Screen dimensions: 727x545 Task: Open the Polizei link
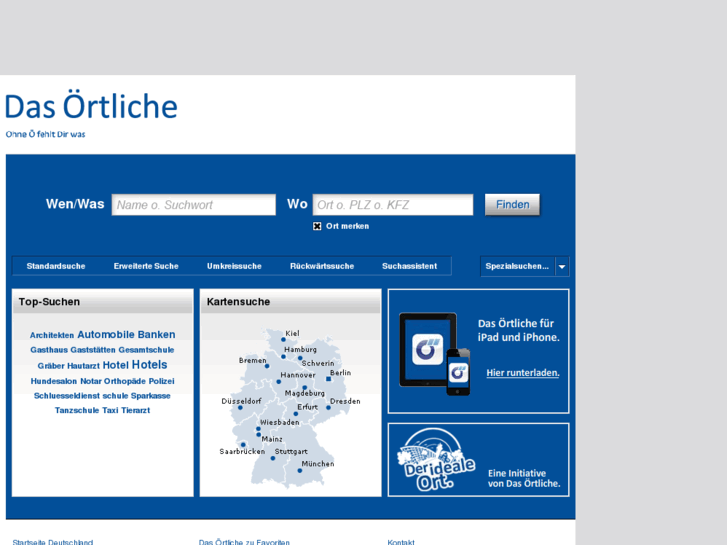[x=161, y=381]
